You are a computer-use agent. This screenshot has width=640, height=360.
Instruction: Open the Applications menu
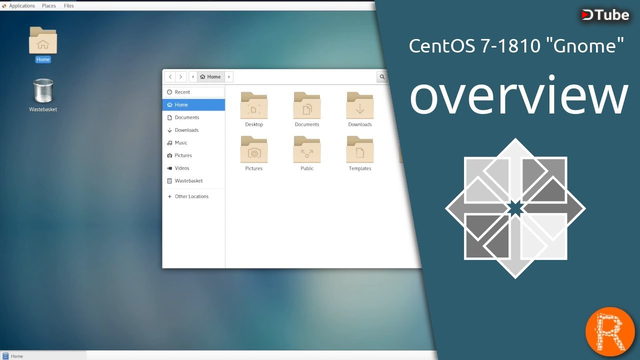(19, 6)
